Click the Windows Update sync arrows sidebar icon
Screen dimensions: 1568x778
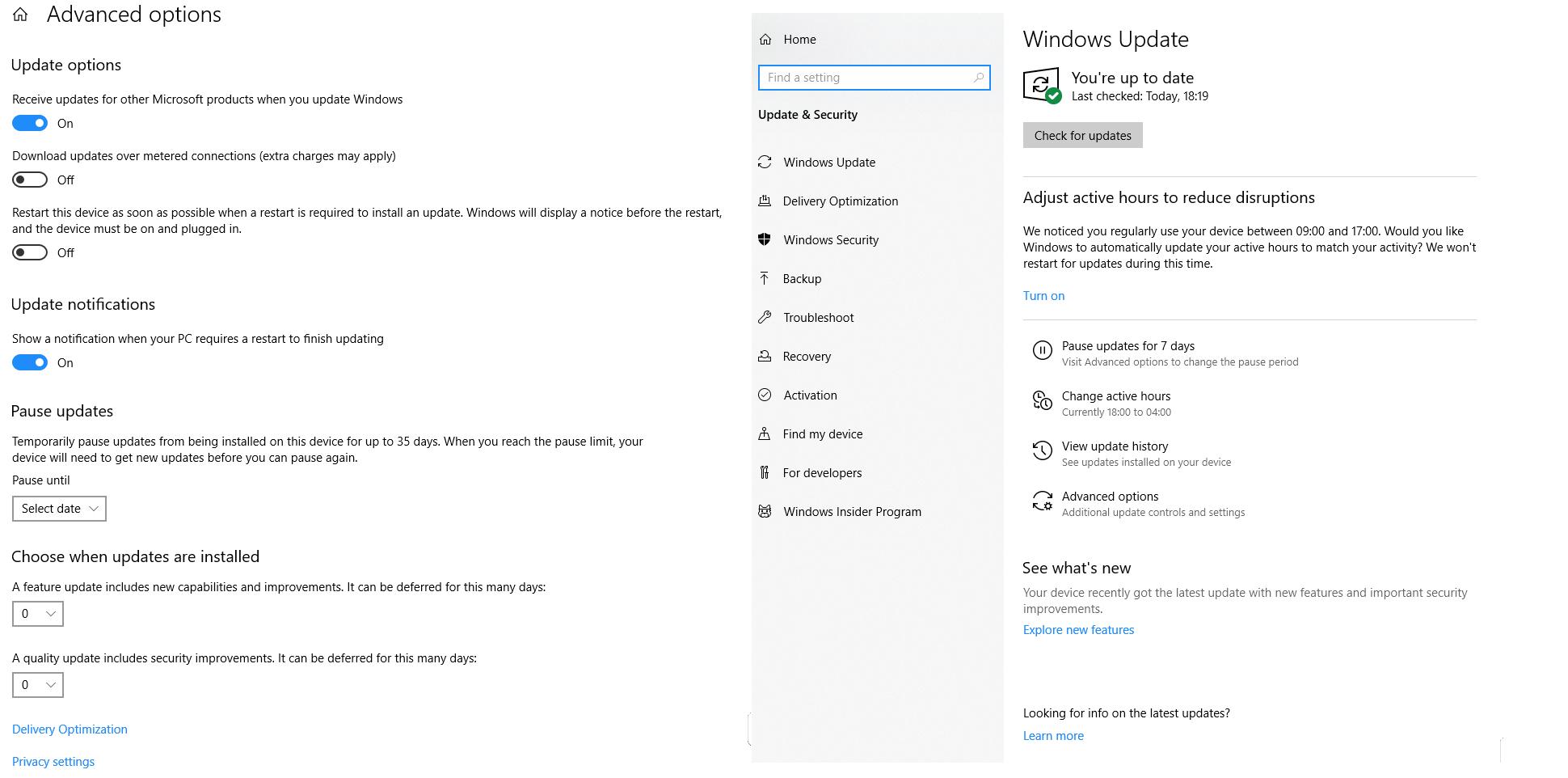(765, 163)
